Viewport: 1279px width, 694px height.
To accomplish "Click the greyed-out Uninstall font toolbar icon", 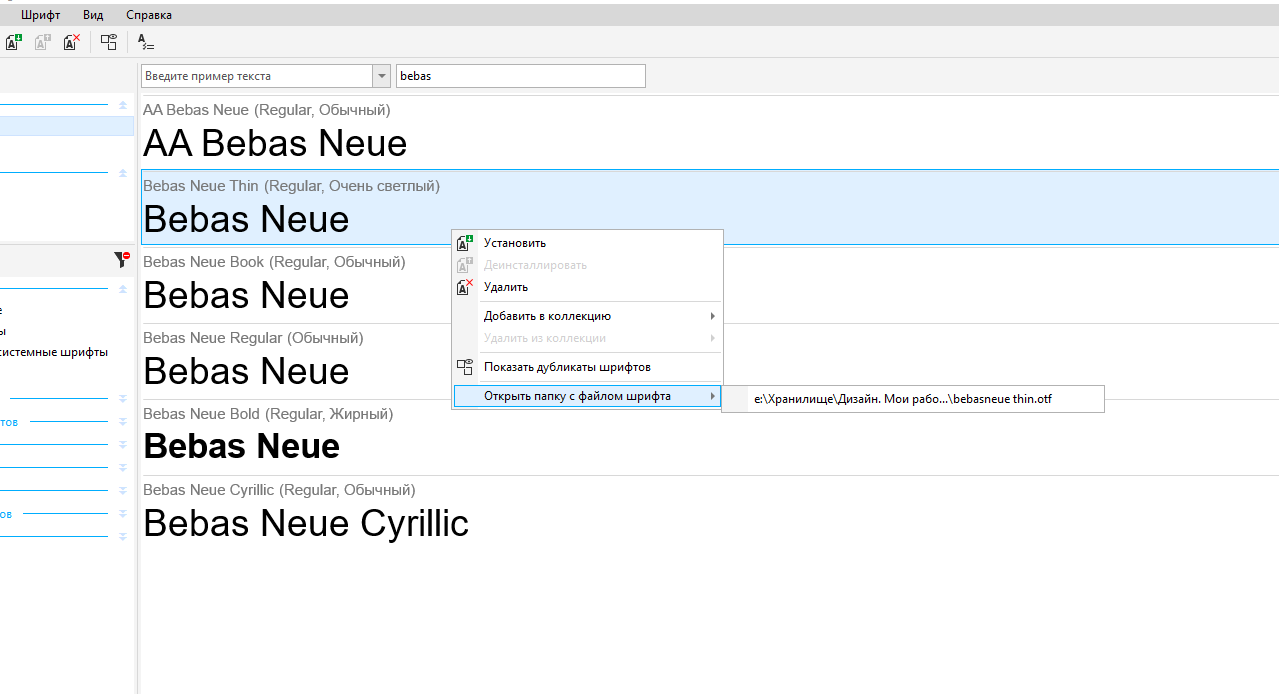I will (x=43, y=42).
